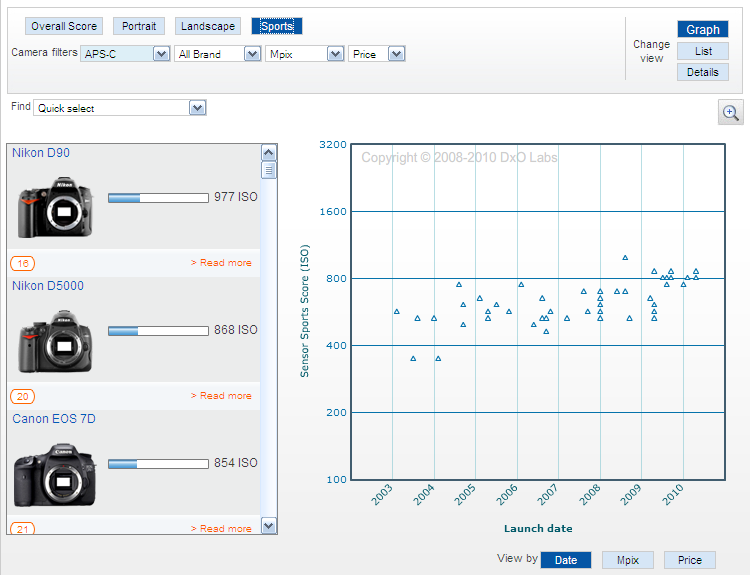Open the Canon EOS 7D title link
This screenshot has width=750, height=575.
54,419
